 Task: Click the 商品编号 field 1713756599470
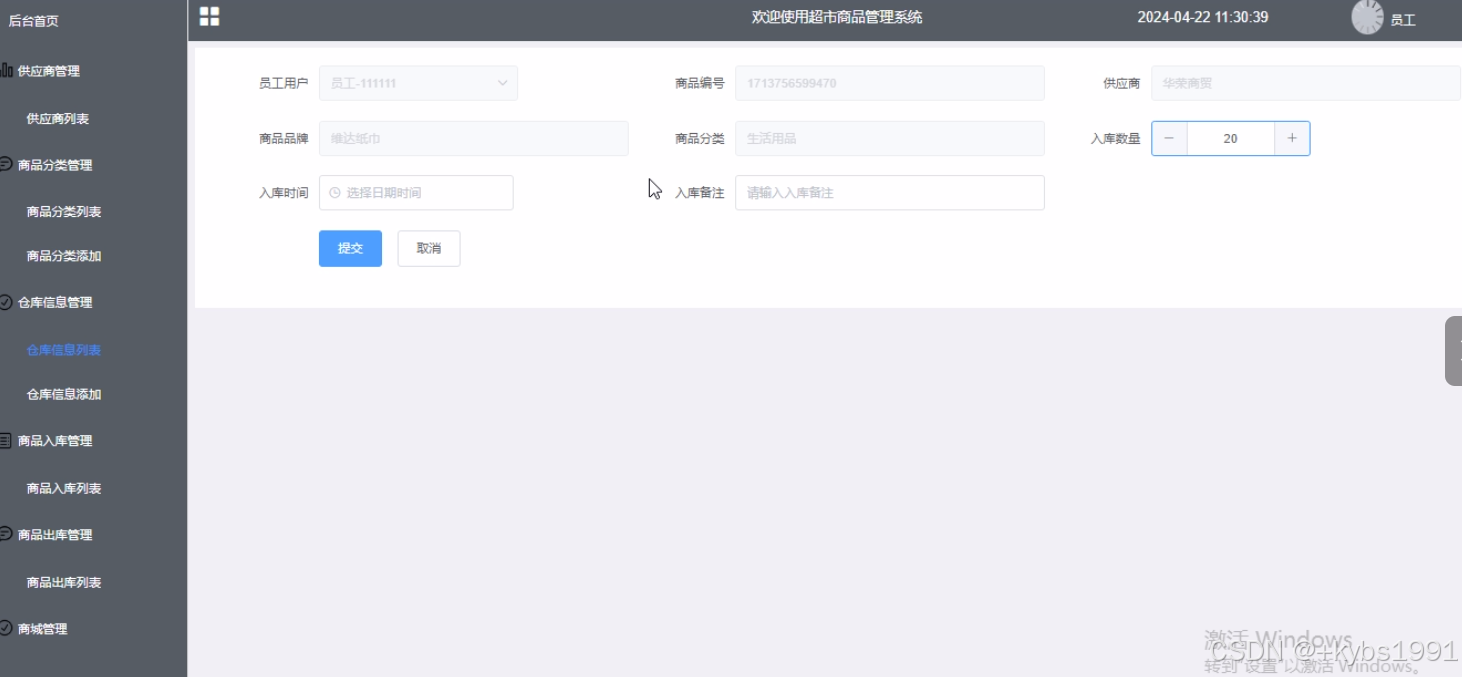(890, 83)
